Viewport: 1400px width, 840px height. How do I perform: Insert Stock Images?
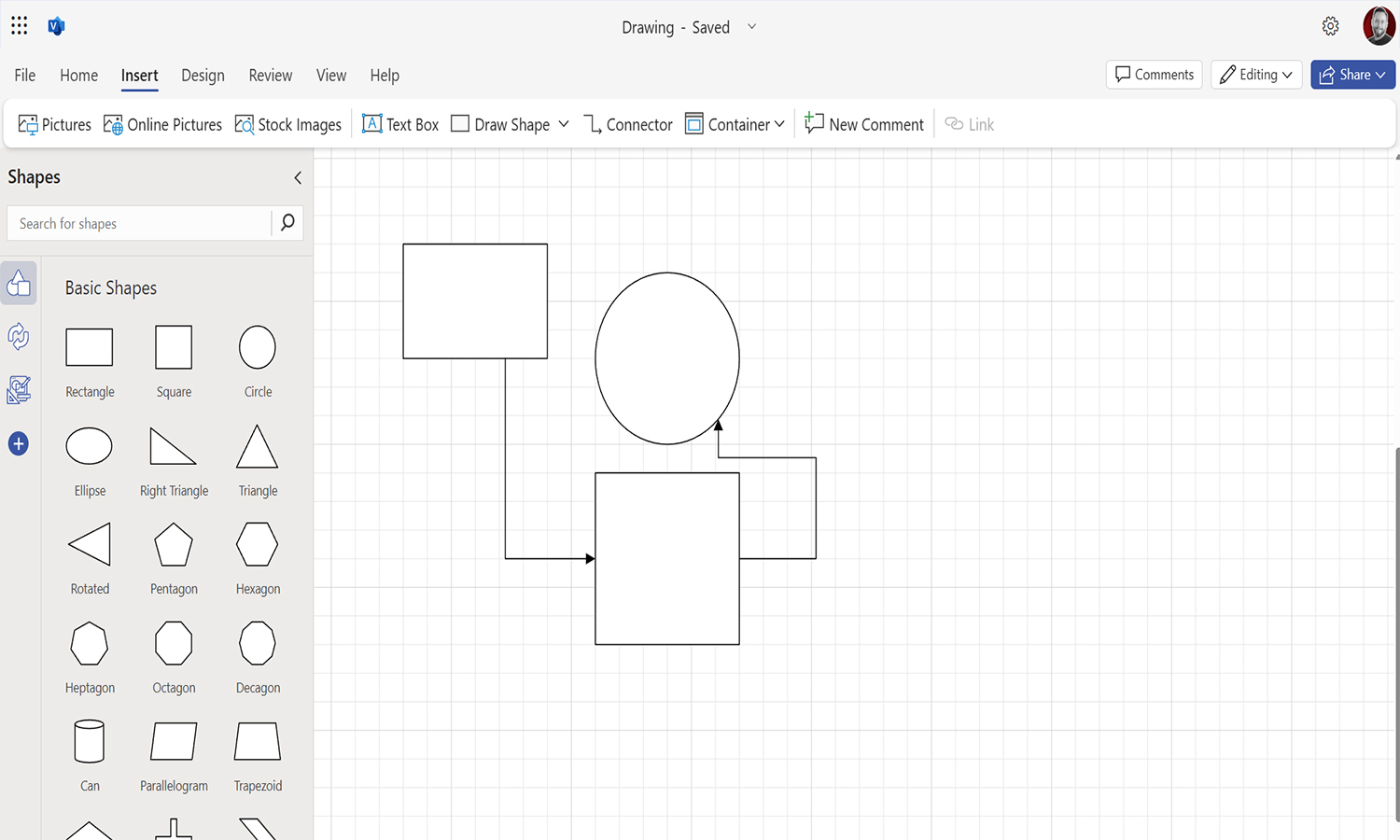[287, 123]
